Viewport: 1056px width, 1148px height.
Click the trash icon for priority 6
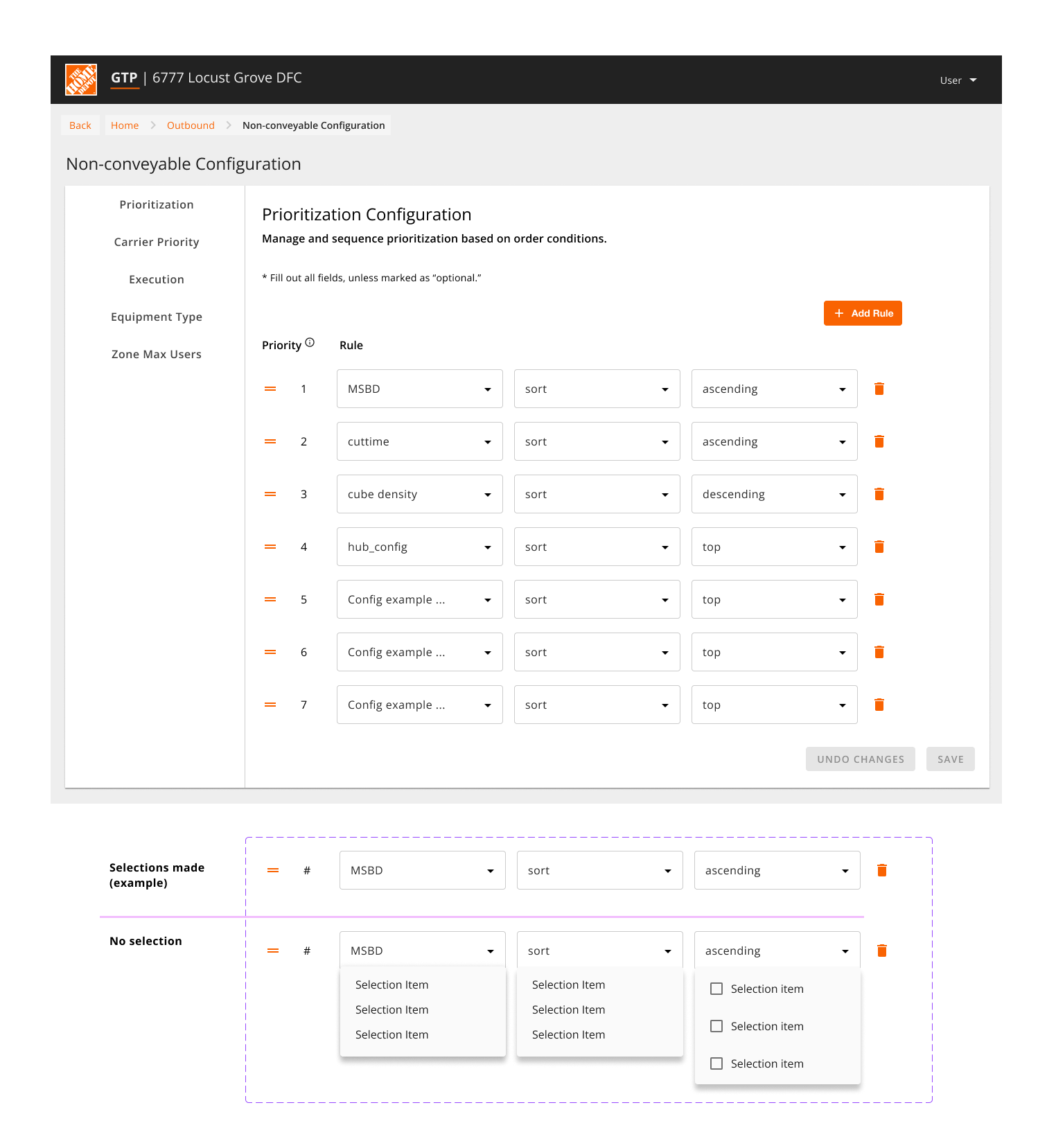tap(879, 652)
